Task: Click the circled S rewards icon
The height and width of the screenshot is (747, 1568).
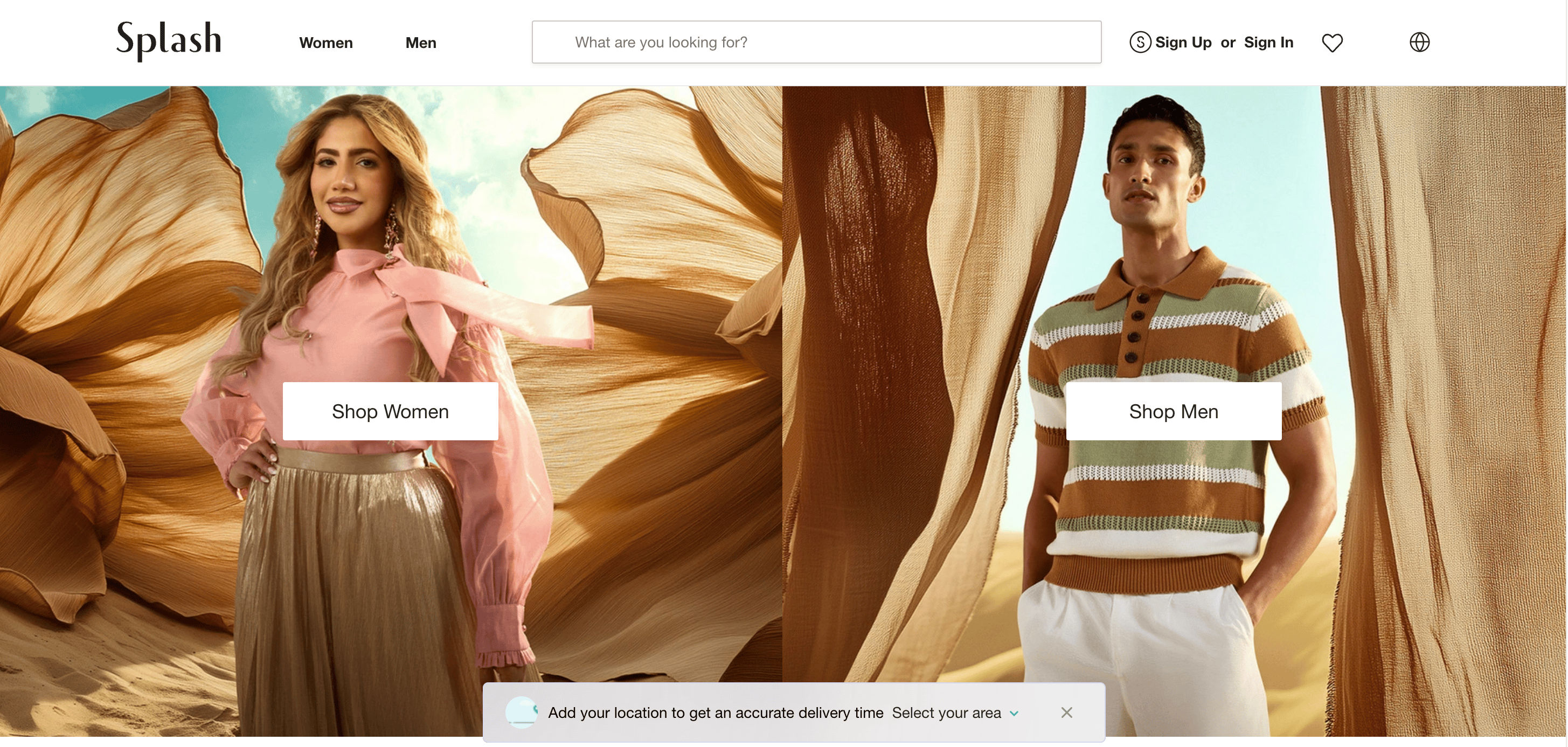Action: tap(1140, 42)
